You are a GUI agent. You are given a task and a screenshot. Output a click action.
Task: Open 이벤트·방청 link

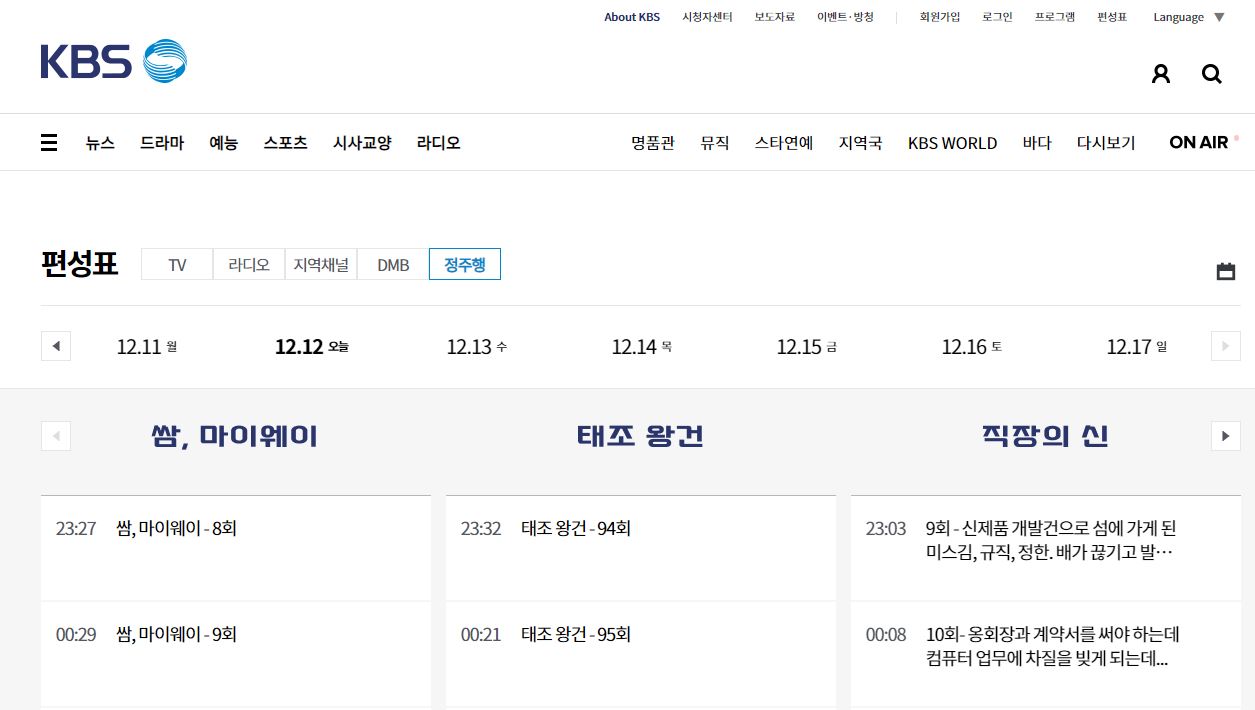(x=845, y=17)
